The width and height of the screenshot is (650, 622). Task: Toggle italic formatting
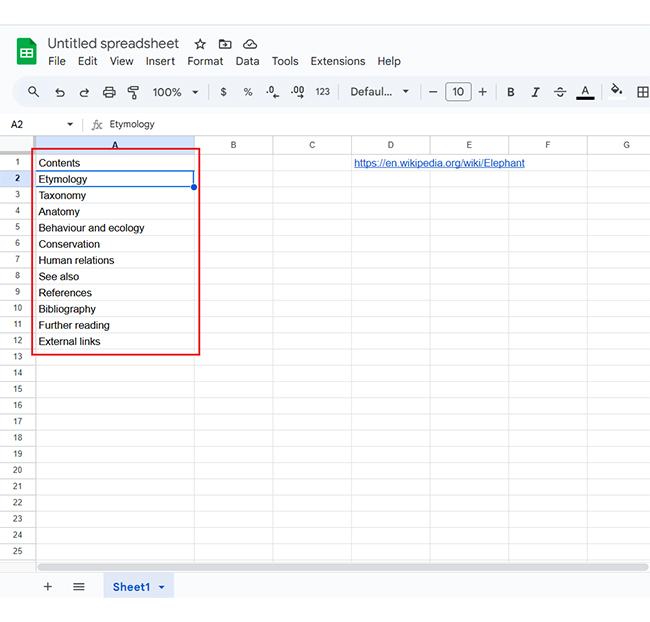pyautogui.click(x=535, y=92)
